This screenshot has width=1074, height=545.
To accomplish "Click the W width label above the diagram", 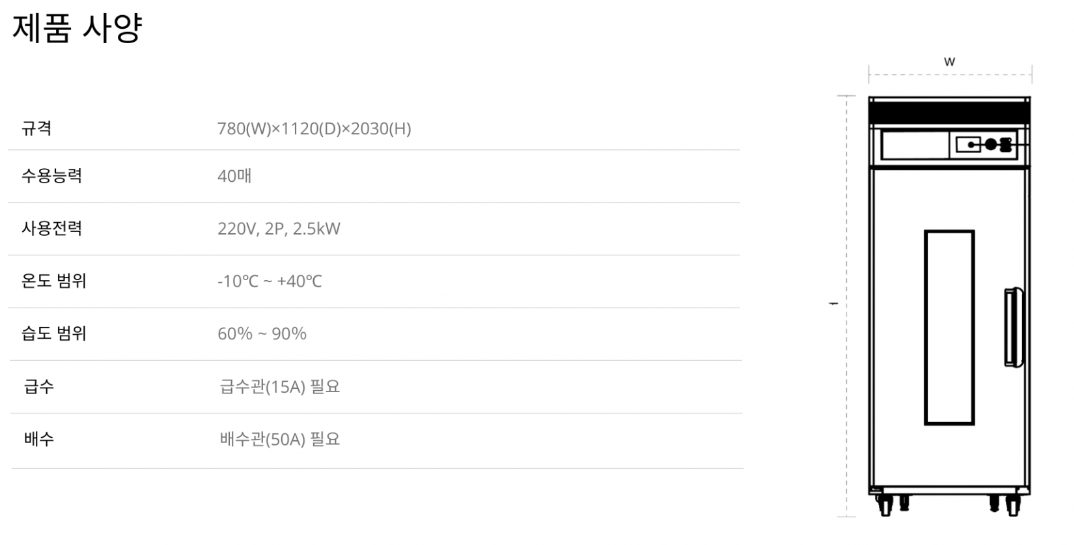I will click(x=949, y=62).
